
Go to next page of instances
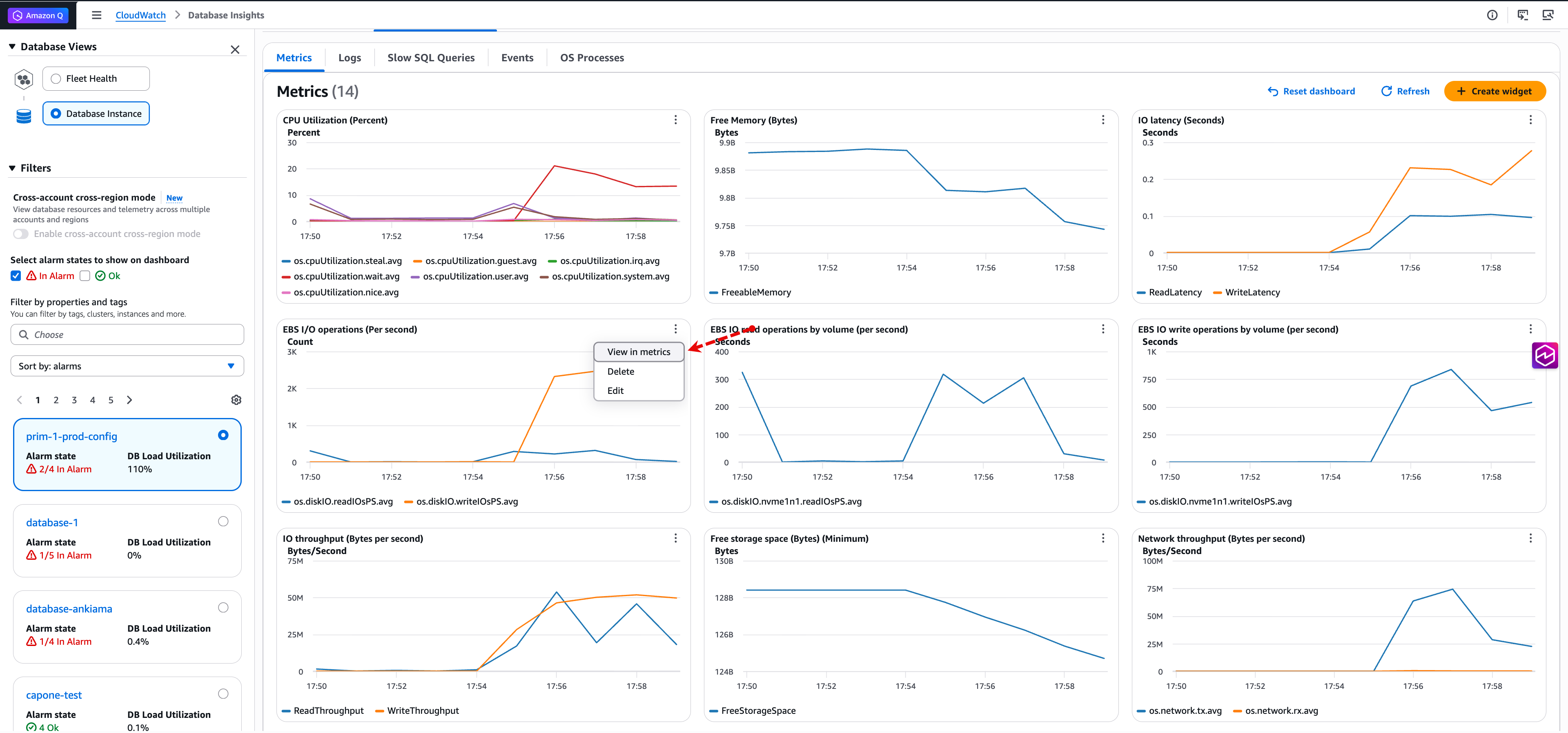coord(129,400)
